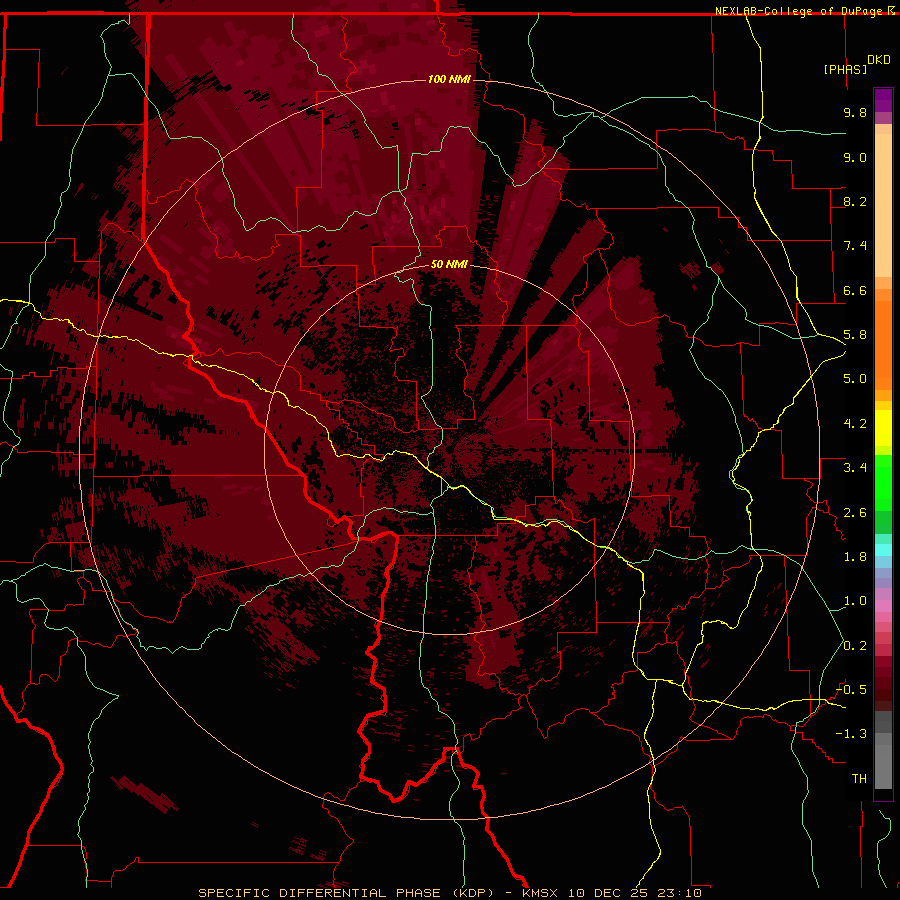Select the 8.2 scale value
The height and width of the screenshot is (900, 900).
pos(855,201)
